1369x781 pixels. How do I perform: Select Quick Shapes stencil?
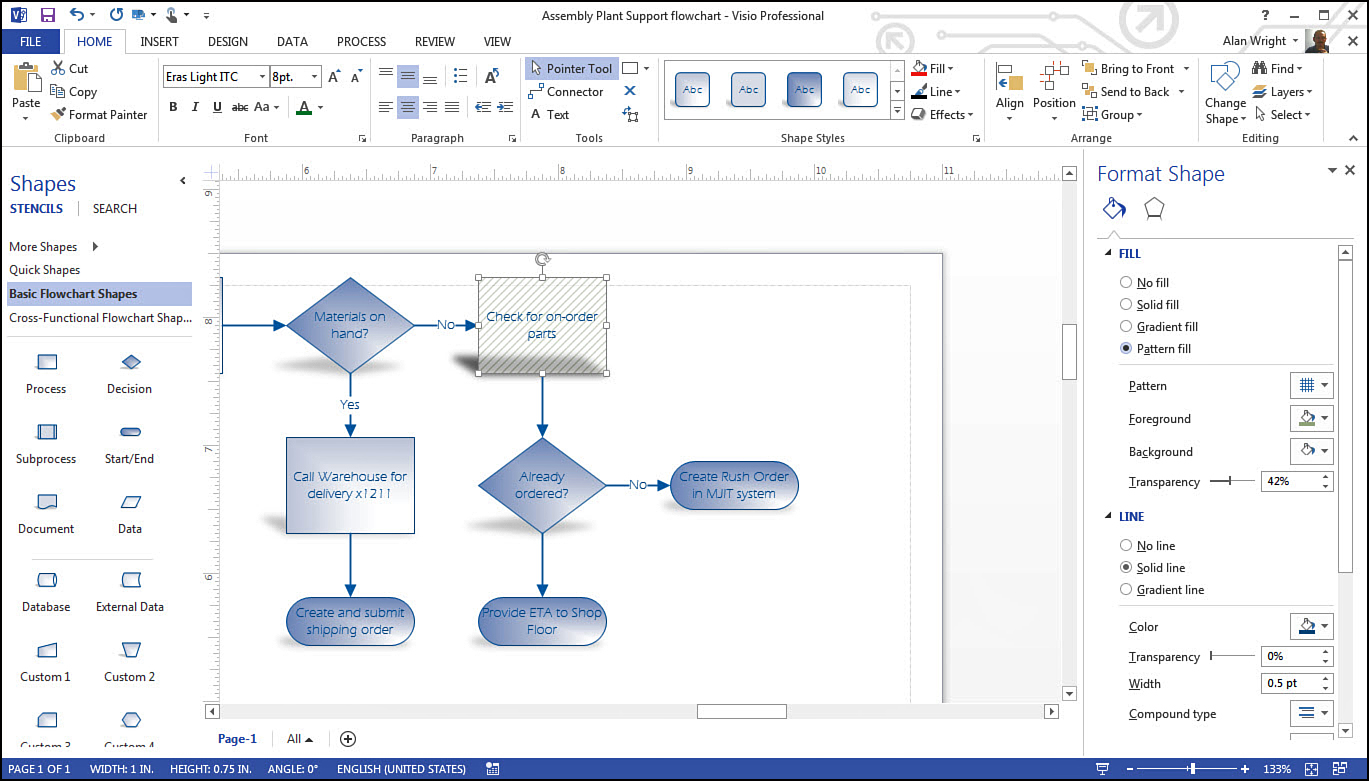point(45,270)
